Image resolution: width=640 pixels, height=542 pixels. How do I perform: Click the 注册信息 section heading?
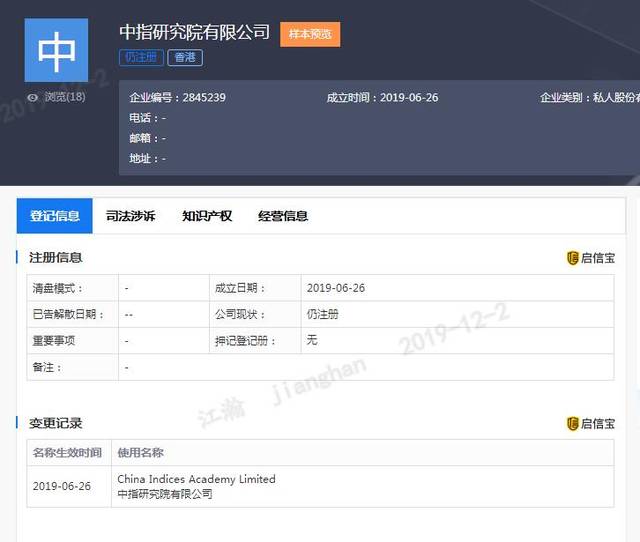56,258
